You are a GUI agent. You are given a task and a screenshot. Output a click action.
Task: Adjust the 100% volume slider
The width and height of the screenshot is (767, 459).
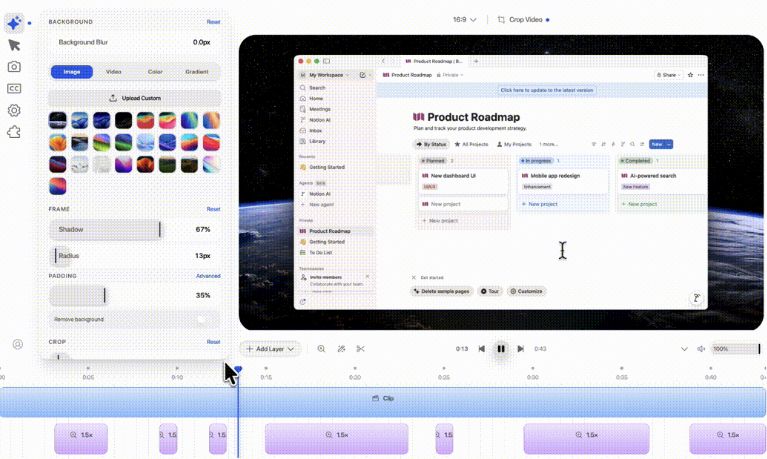pos(736,349)
